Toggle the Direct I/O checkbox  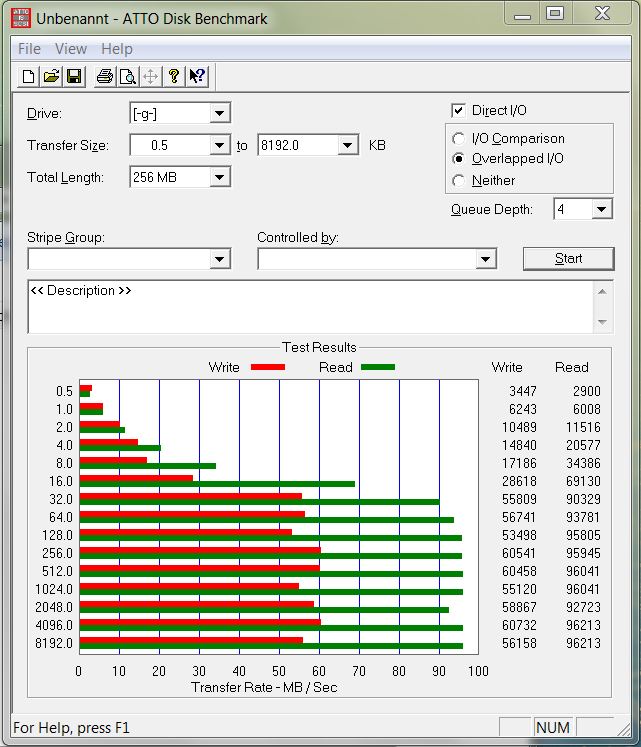tap(458, 111)
